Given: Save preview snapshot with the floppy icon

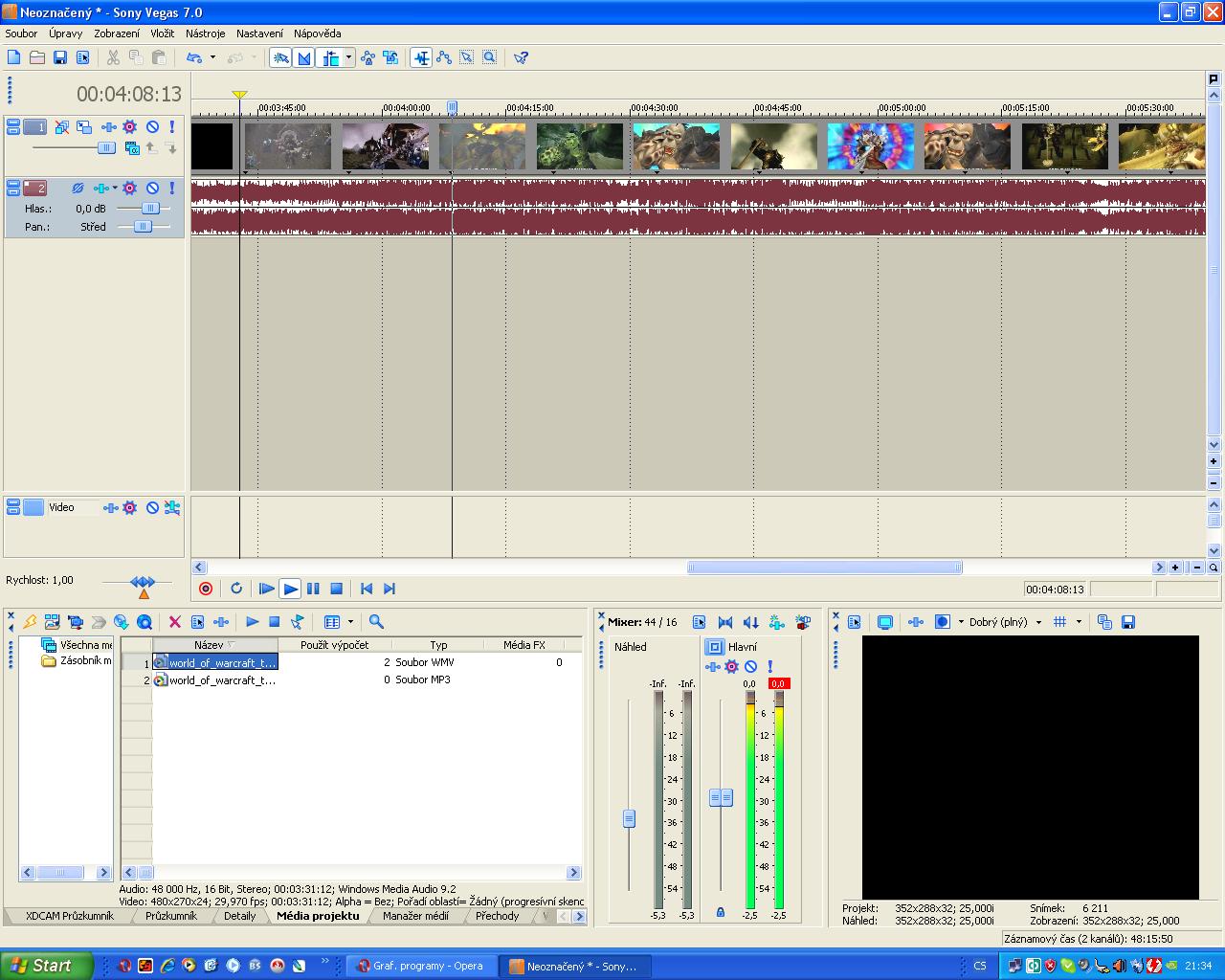Looking at the screenshot, I should [1128, 622].
